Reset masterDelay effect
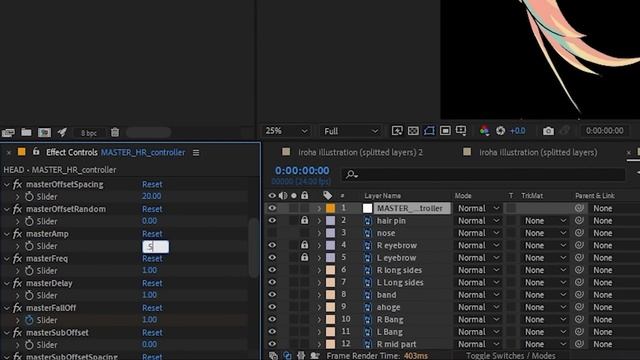This screenshot has height=360, width=640. (x=152, y=283)
